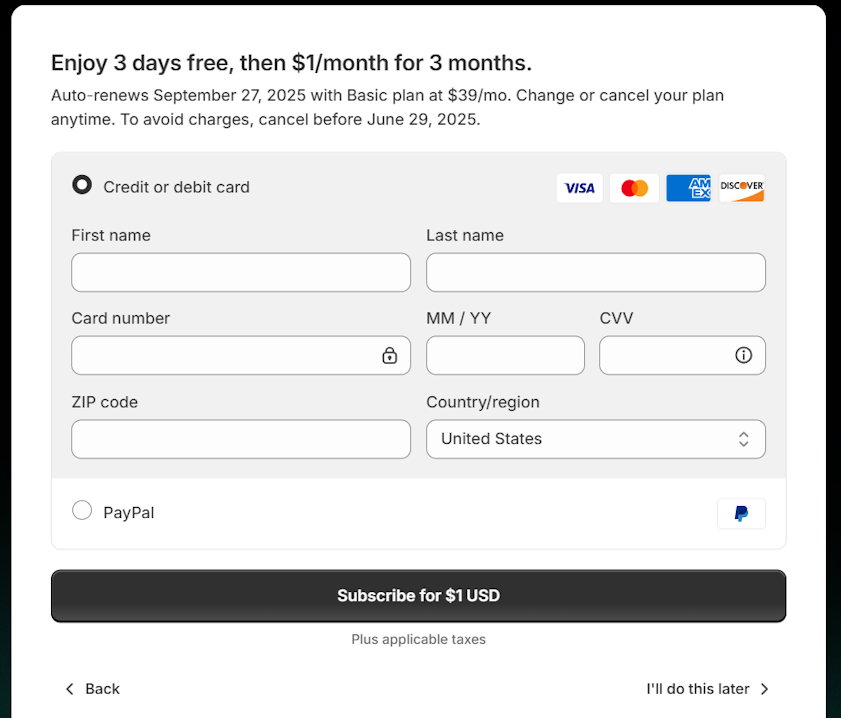Click the Subscribe for $1 USD button
The image size is (841, 718).
coord(418,595)
